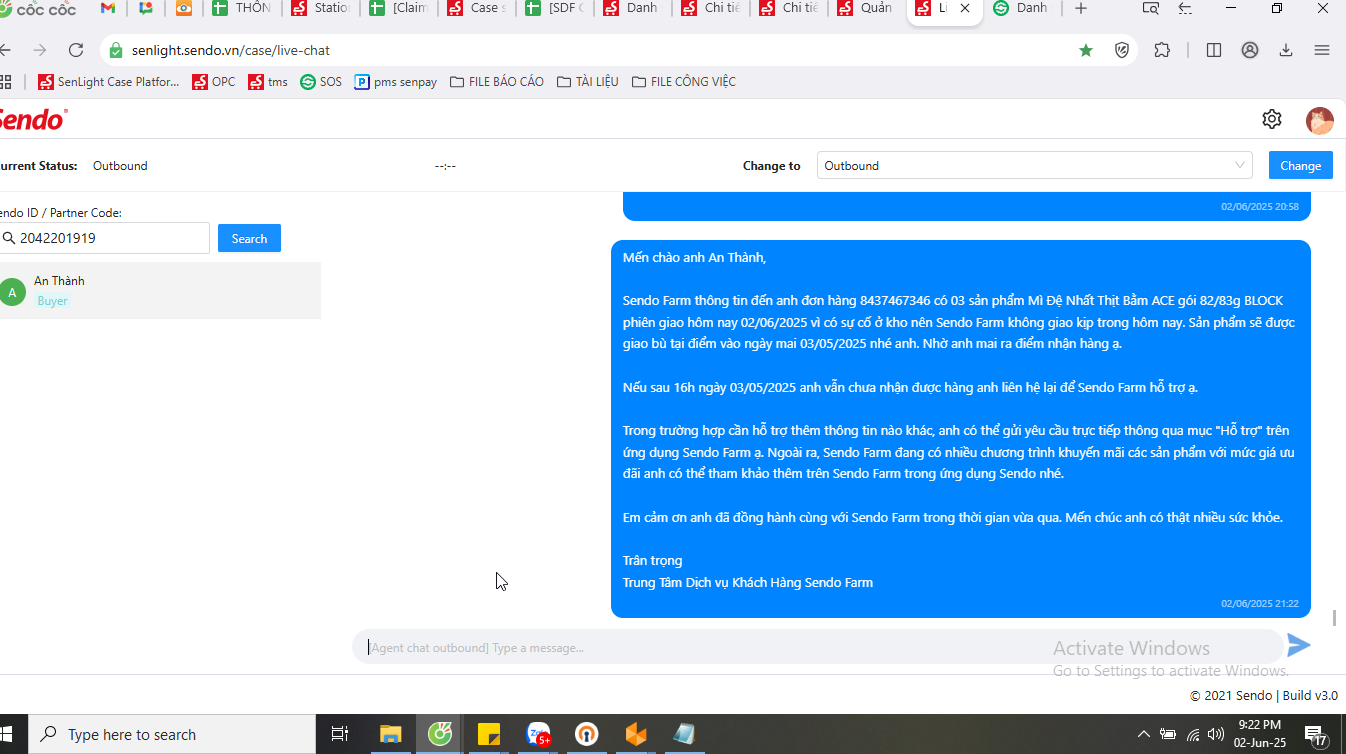Go forward with the browser forward arrow
The width and height of the screenshot is (1346, 754).
click(40, 50)
